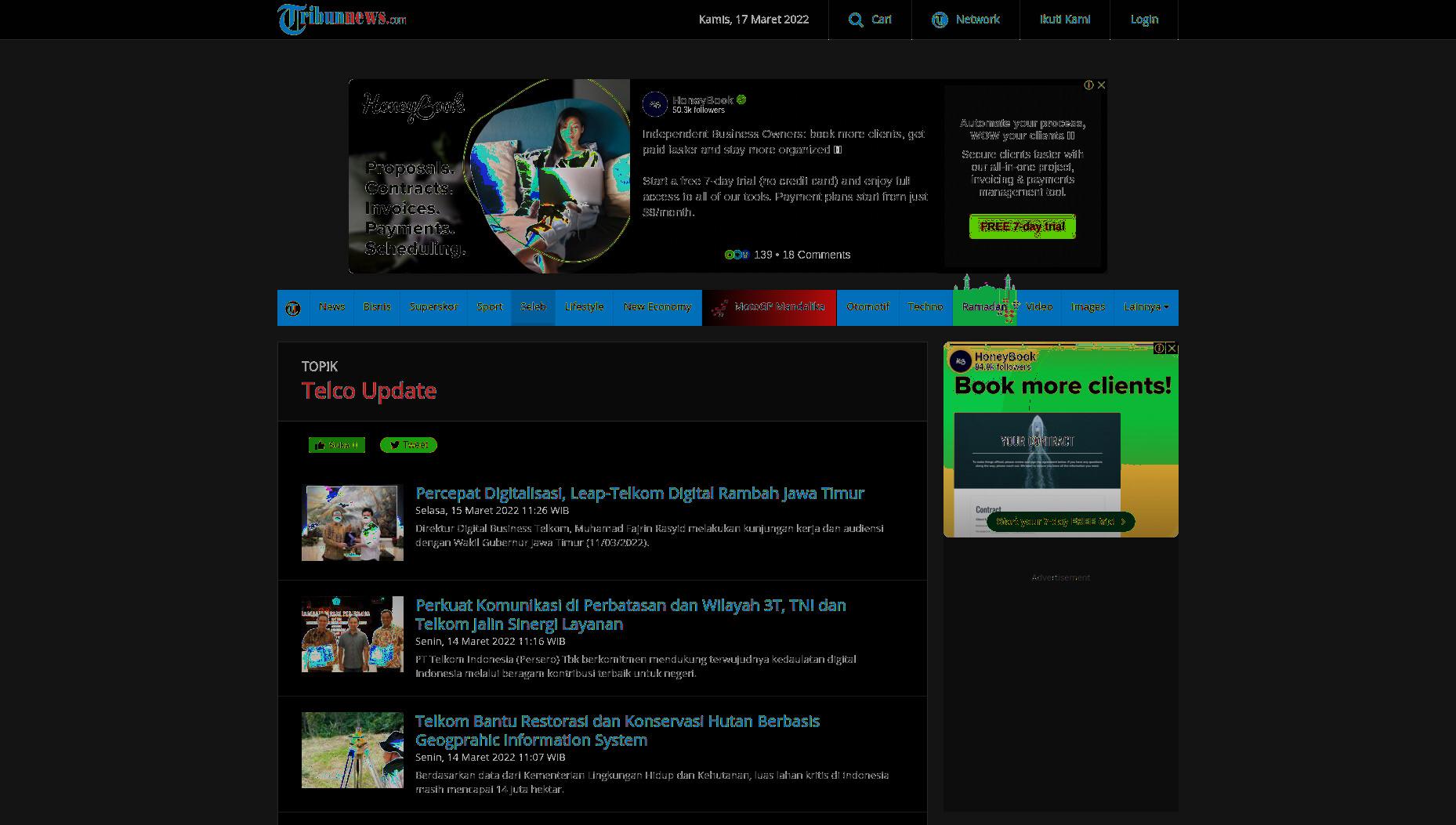This screenshot has height=825, width=1456.
Task: Click Ikuti Kami in the header
Action: coord(1065,20)
